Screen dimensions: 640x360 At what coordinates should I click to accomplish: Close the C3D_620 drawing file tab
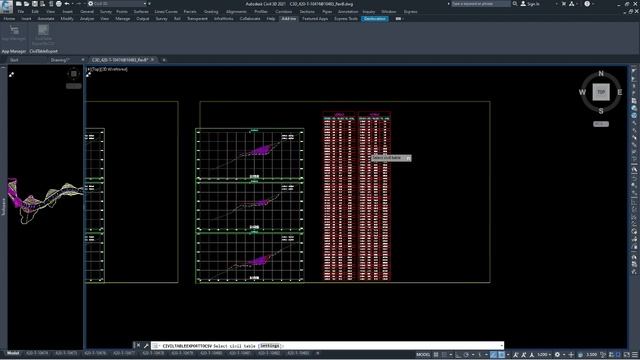(153, 60)
